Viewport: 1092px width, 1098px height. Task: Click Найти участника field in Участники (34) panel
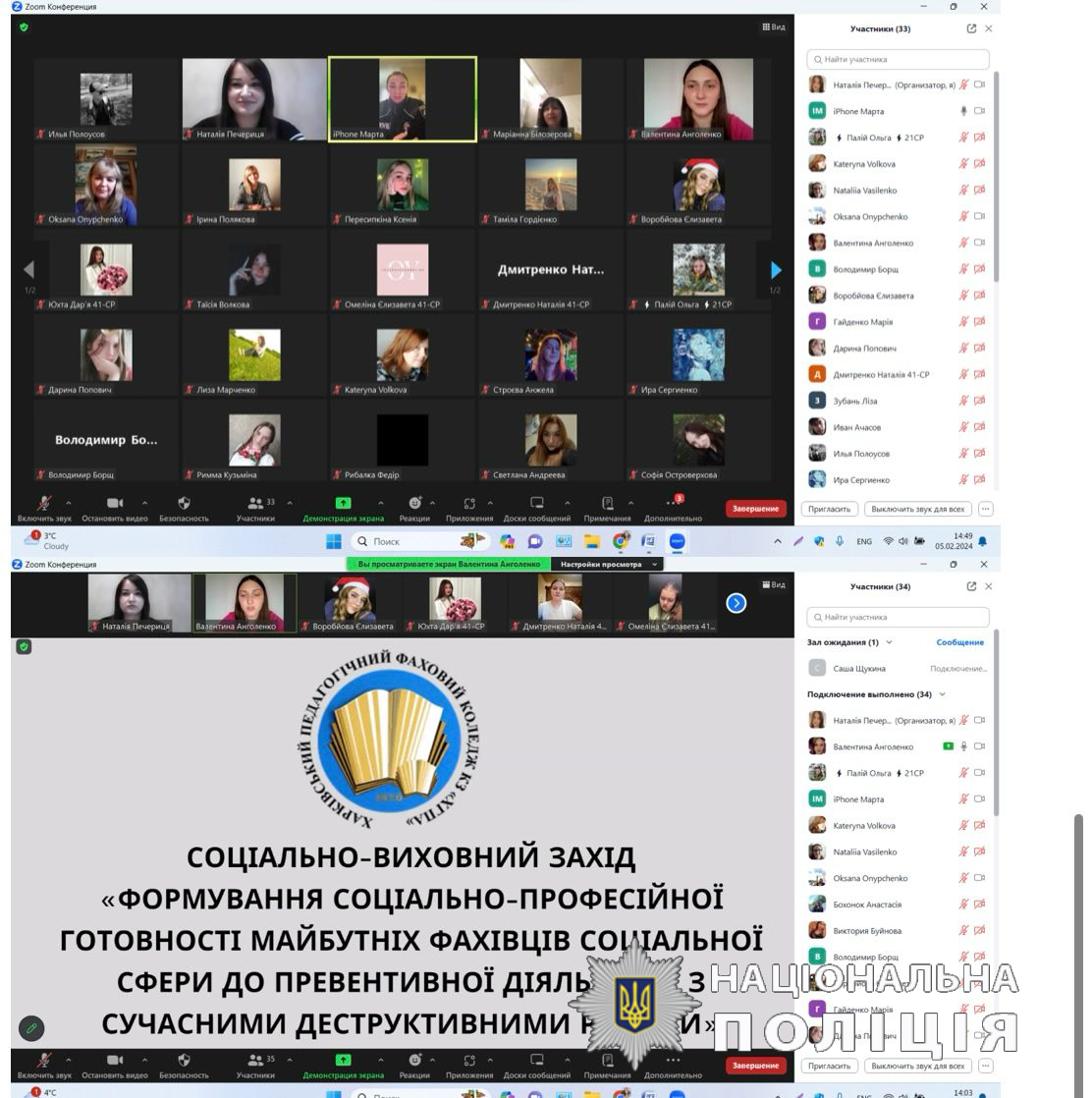pyautogui.click(x=899, y=617)
